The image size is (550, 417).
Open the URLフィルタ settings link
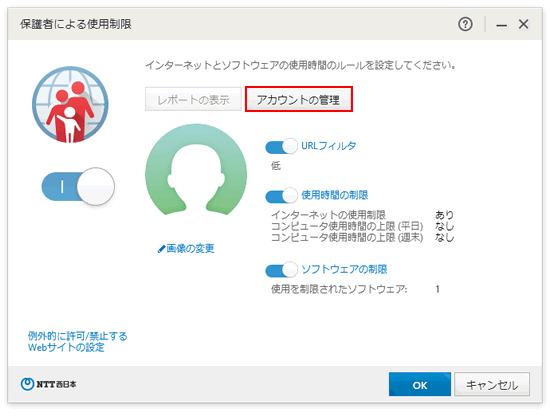coord(329,146)
